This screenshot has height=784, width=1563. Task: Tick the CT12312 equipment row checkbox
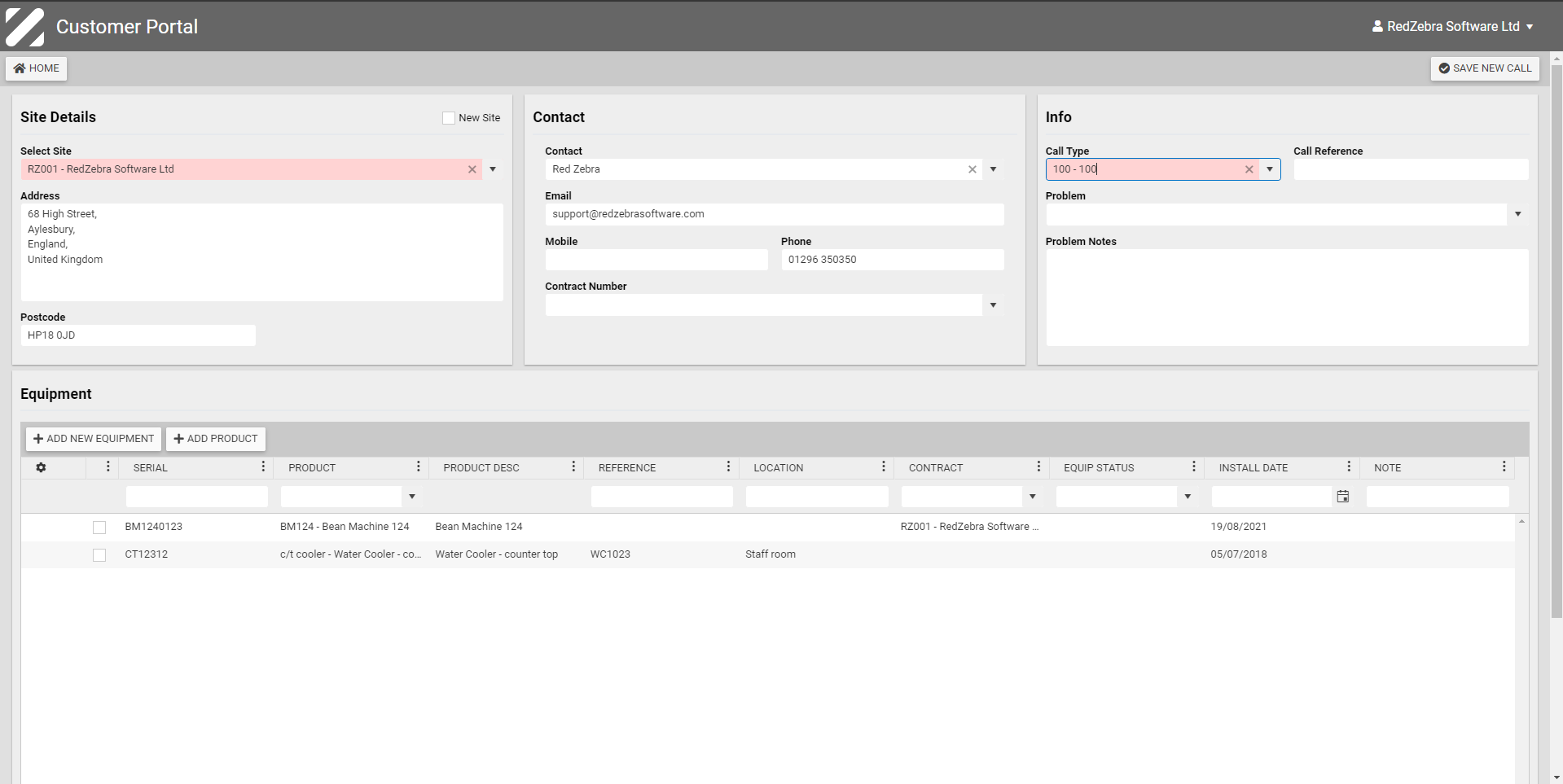[99, 555]
